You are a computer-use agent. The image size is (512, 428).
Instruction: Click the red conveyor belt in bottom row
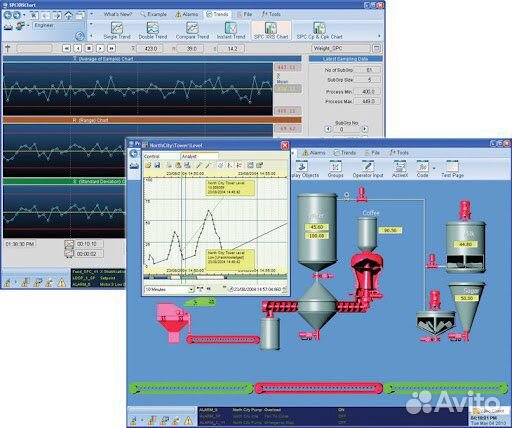[318, 389]
